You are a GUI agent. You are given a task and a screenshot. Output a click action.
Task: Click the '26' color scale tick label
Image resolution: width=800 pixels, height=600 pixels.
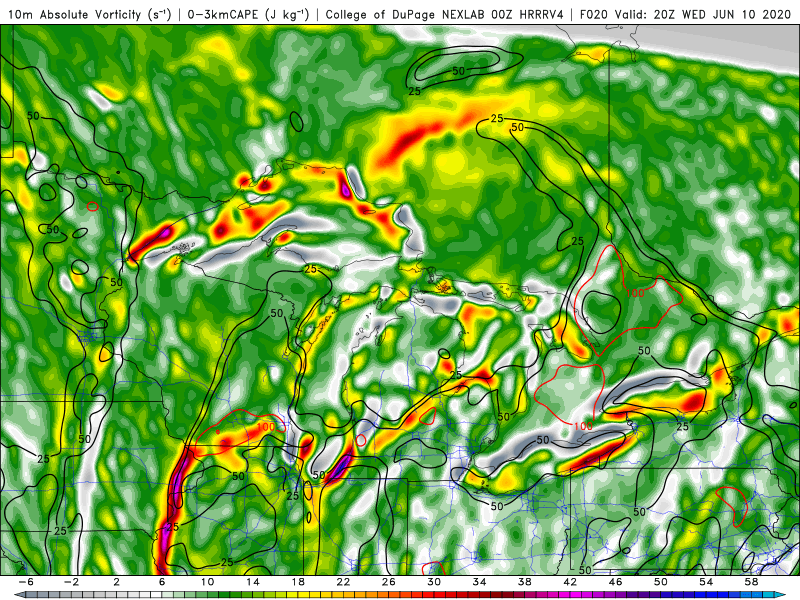pyautogui.click(x=388, y=582)
